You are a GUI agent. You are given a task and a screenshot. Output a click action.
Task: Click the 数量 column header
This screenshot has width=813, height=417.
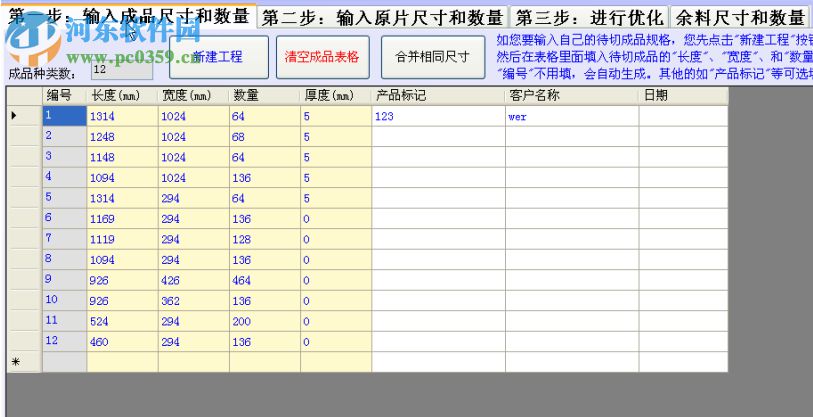pos(264,95)
